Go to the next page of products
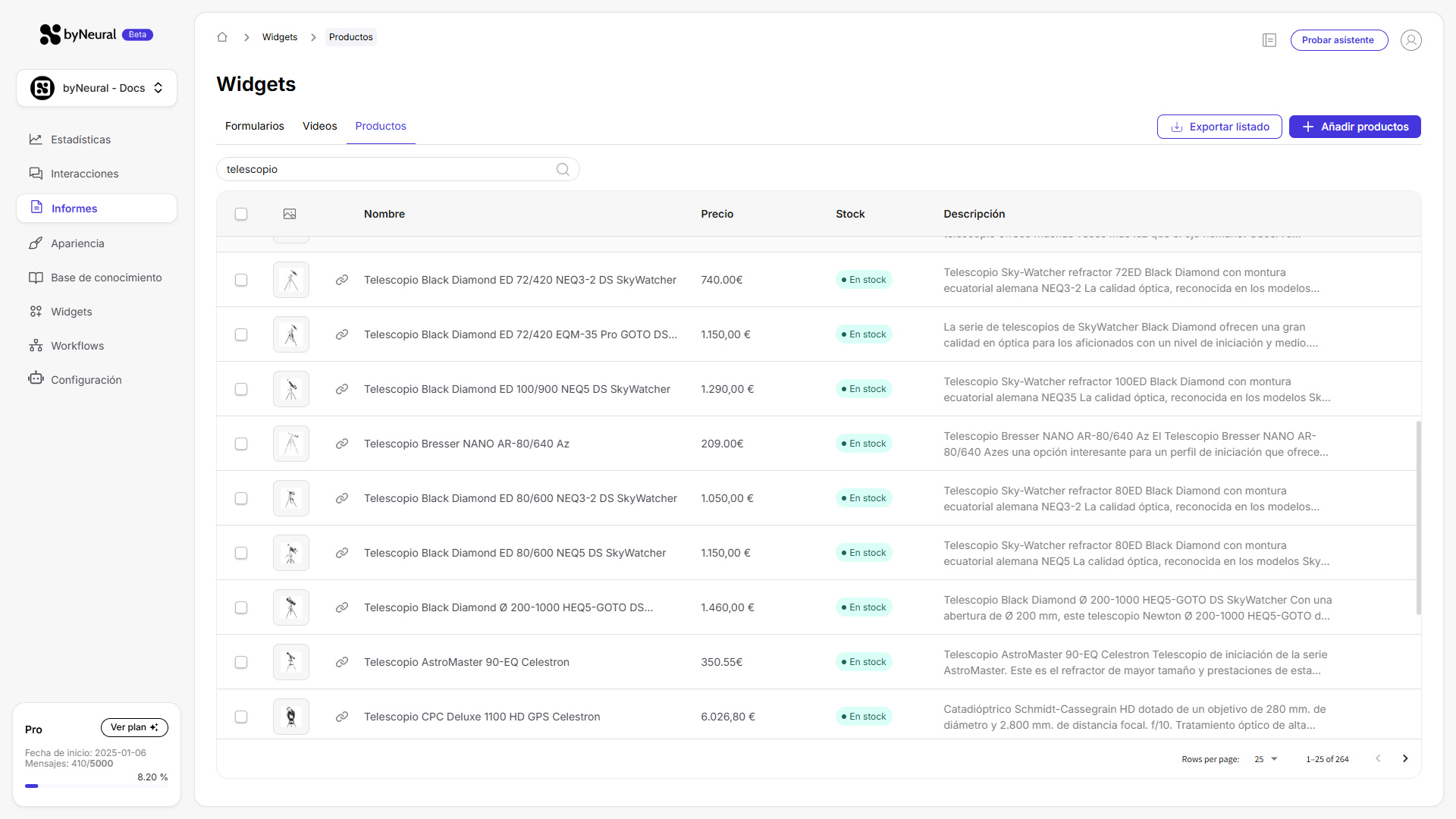This screenshot has height=819, width=1456. (1404, 758)
